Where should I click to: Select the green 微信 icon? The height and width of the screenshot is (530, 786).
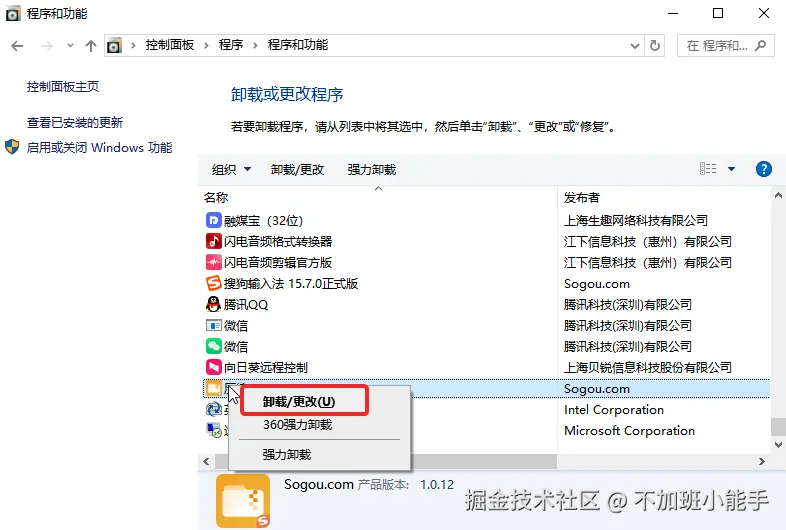[214, 346]
